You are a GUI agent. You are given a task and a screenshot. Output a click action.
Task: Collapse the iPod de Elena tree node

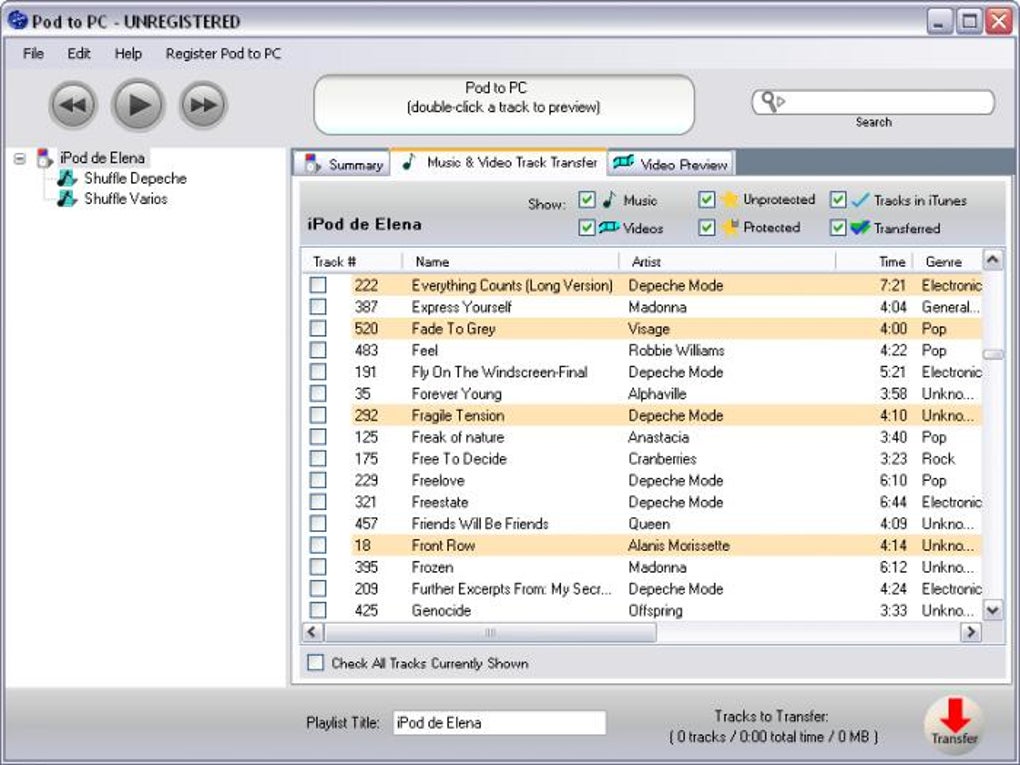(x=20, y=158)
